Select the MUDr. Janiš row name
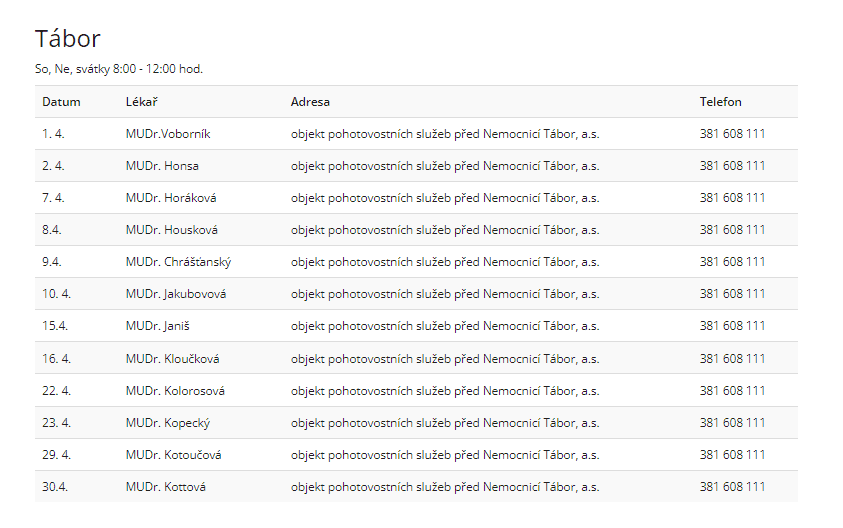The width and height of the screenshot is (843, 528). click(158, 326)
